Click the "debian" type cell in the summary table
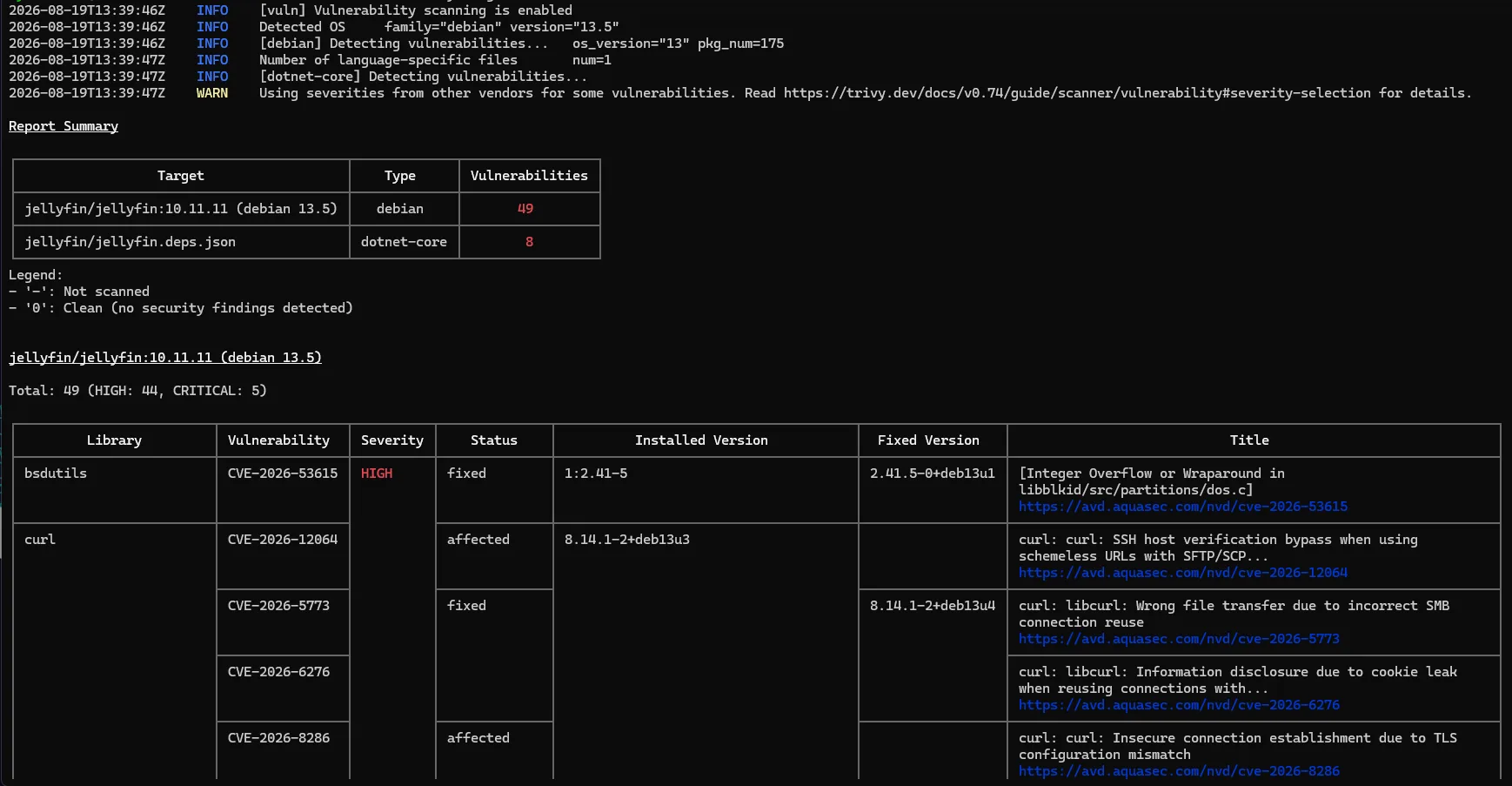Screen dimensions: 1512x786 point(400,209)
